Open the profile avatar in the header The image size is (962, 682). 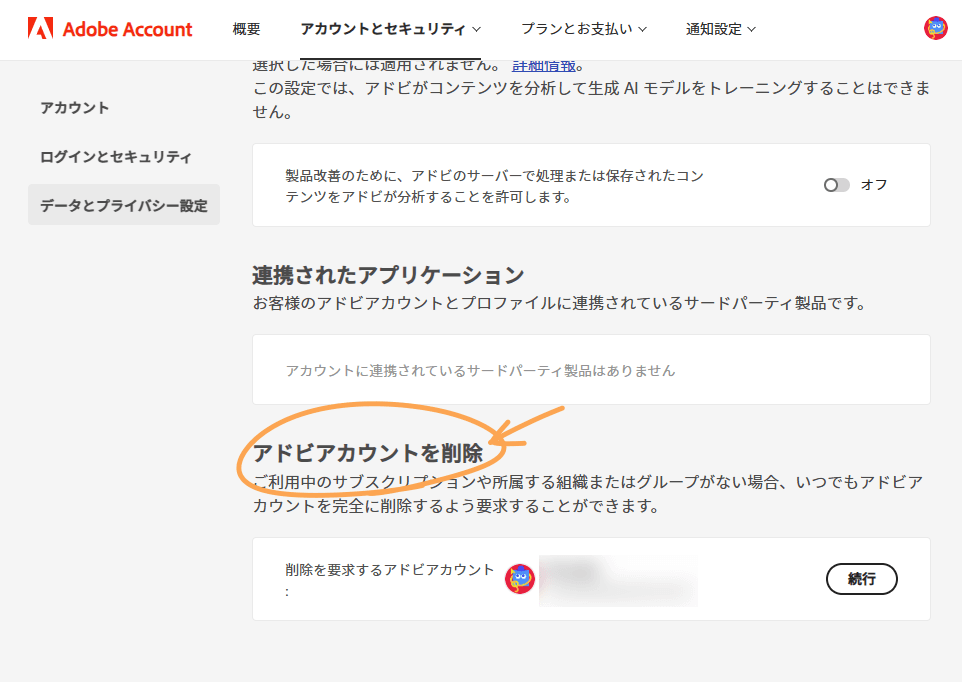tap(936, 28)
